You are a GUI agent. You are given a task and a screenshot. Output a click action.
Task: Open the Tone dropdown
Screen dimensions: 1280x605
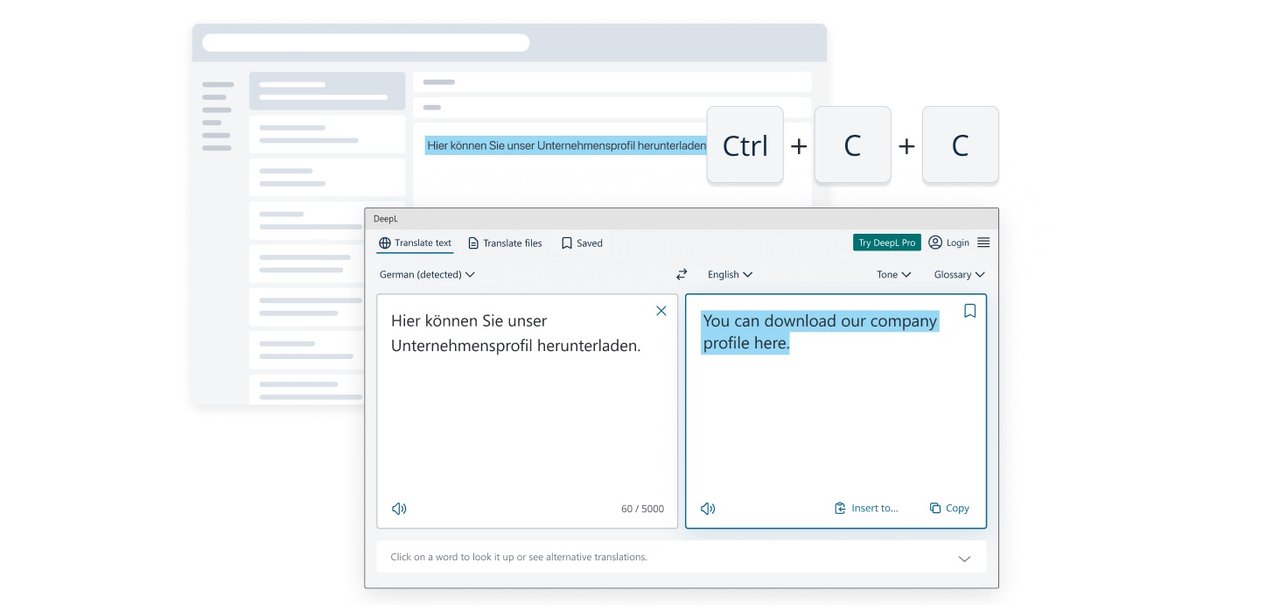894,274
